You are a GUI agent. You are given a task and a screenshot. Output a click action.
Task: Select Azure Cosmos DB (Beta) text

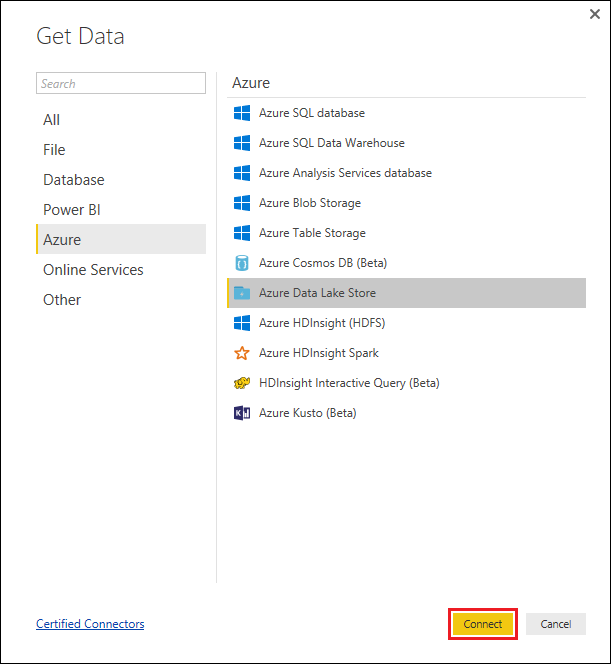point(323,263)
